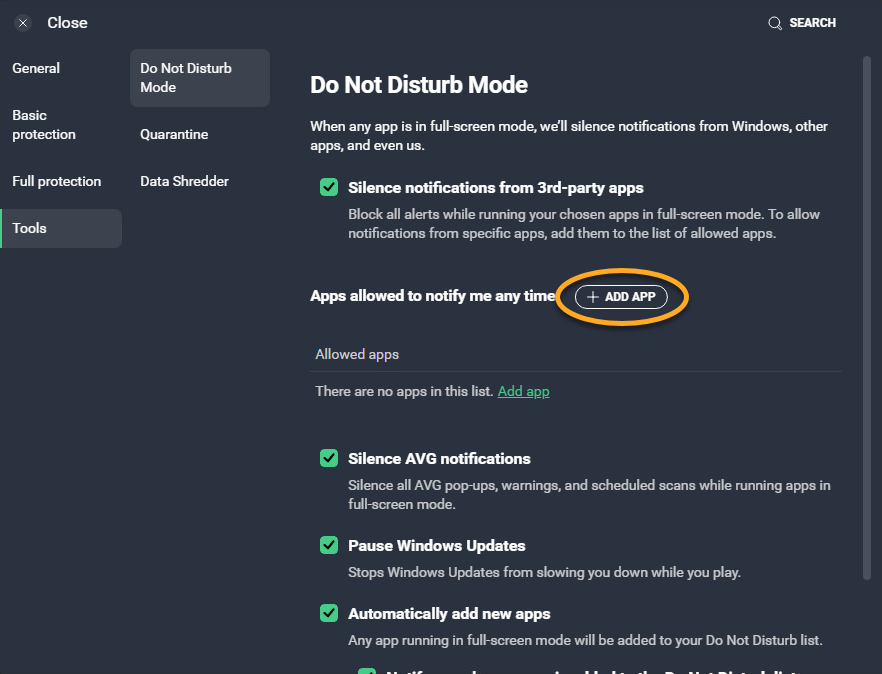Click the X close icon
This screenshot has height=674, width=882.
(23, 23)
